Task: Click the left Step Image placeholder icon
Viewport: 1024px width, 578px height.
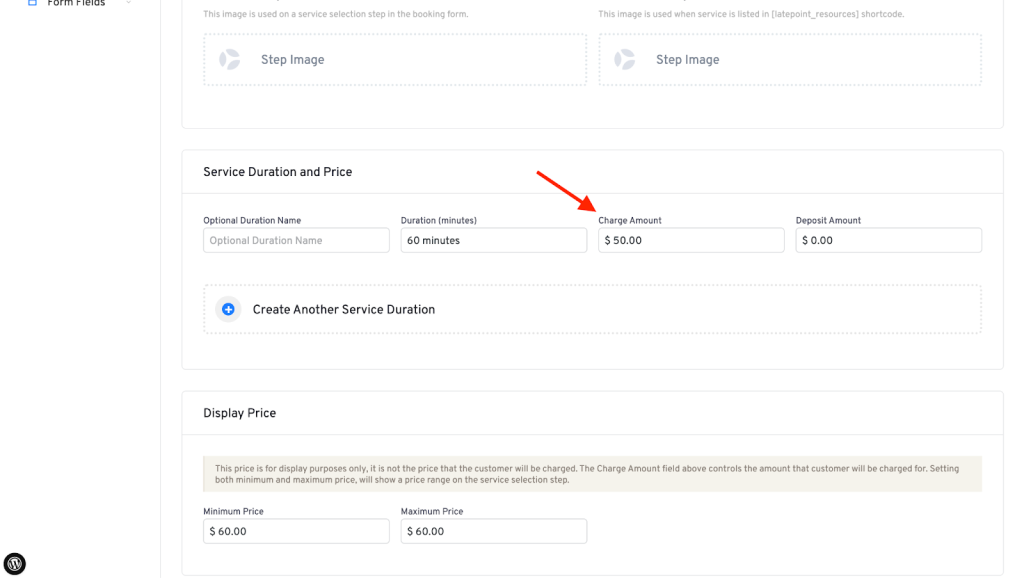Action: [x=230, y=60]
